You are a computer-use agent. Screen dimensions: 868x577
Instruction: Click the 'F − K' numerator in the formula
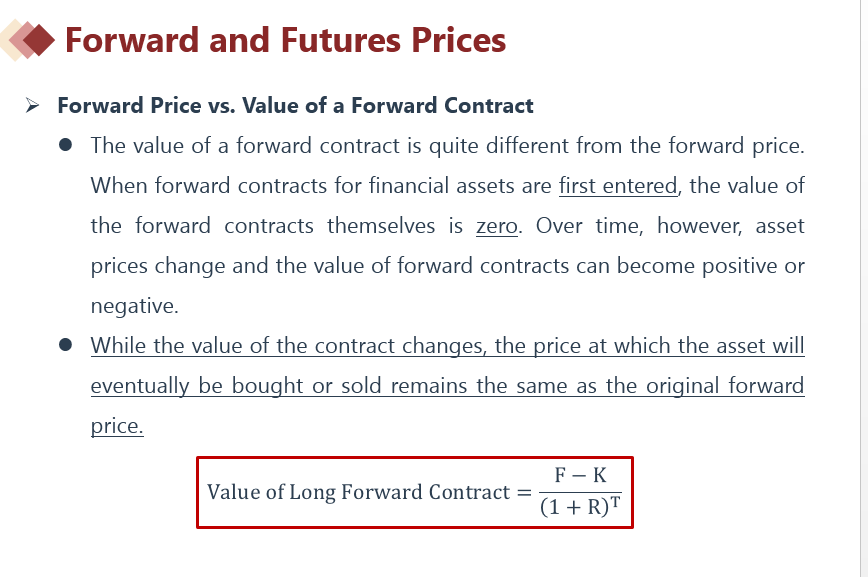pos(580,475)
